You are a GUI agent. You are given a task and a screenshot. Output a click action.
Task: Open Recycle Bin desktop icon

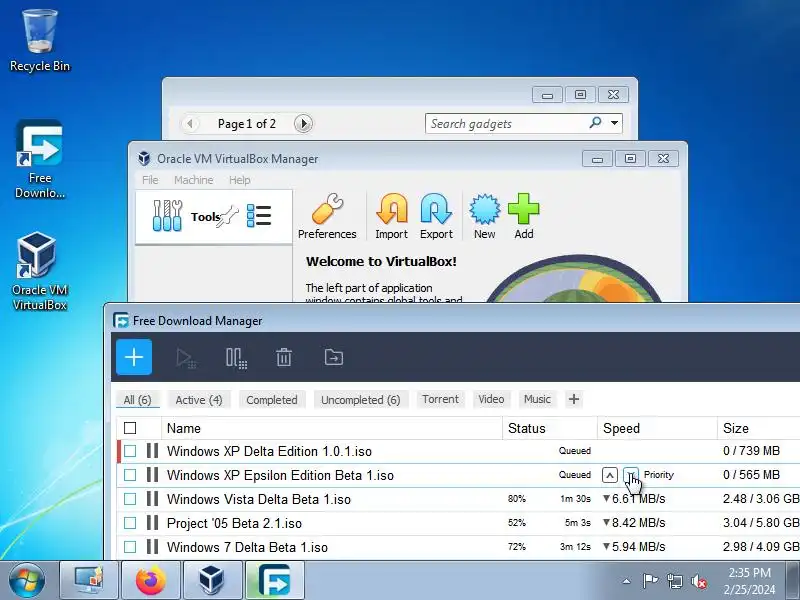40,41
